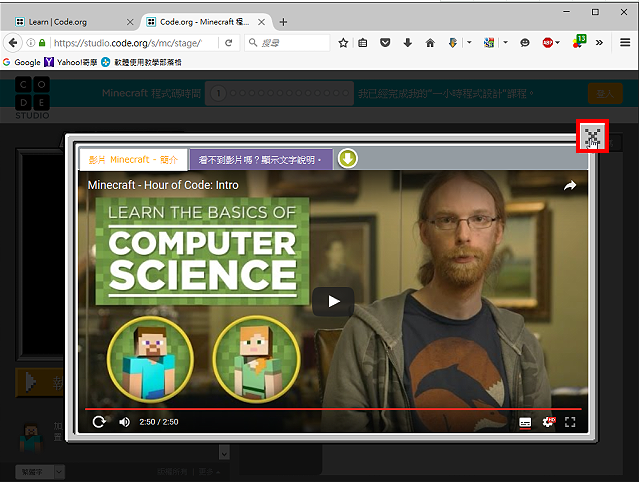Open the downloads arrow icon
The width and height of the screenshot is (643, 485).
click(408, 43)
